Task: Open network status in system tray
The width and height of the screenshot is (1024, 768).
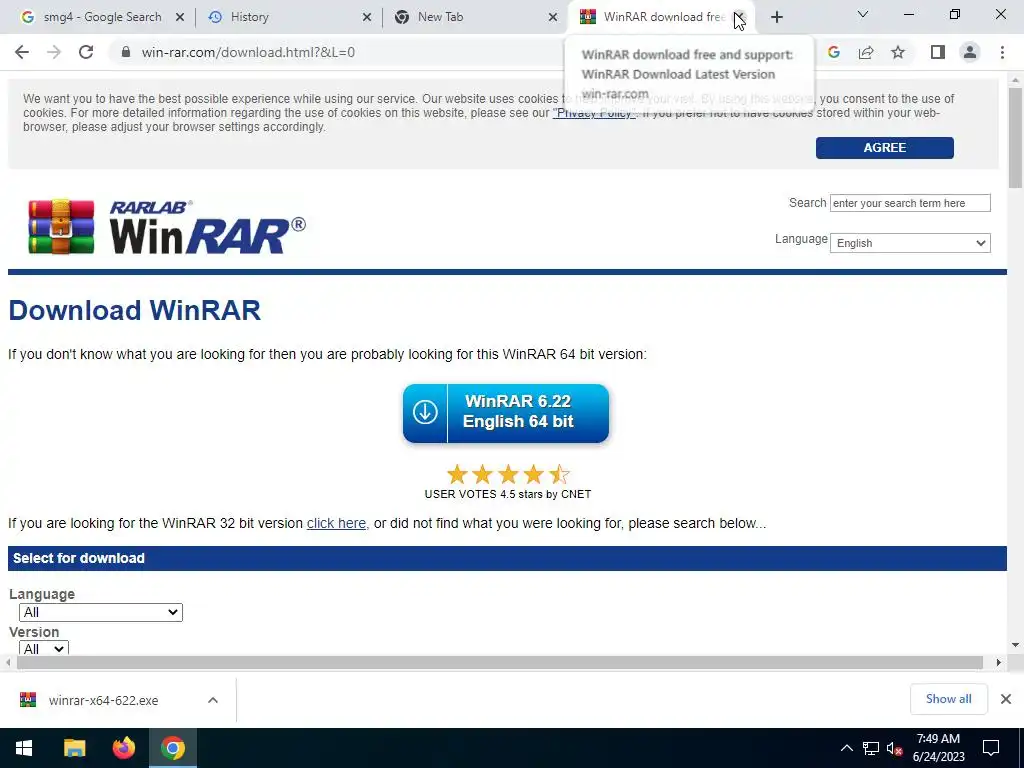Action: pos(871,748)
